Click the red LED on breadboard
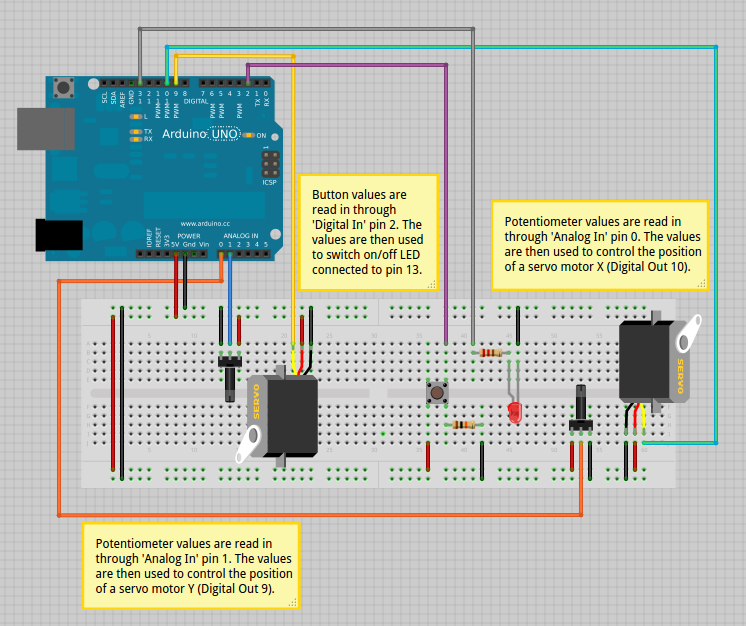 516,411
